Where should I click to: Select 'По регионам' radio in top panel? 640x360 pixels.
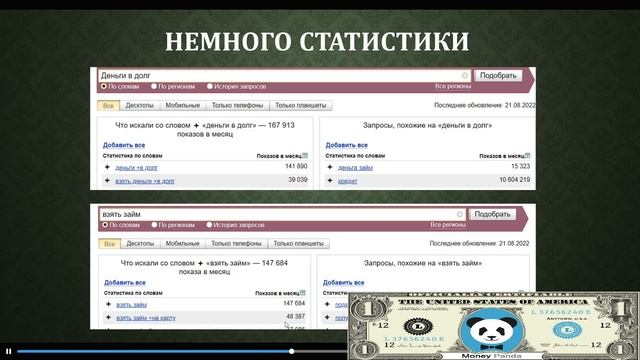pos(154,86)
